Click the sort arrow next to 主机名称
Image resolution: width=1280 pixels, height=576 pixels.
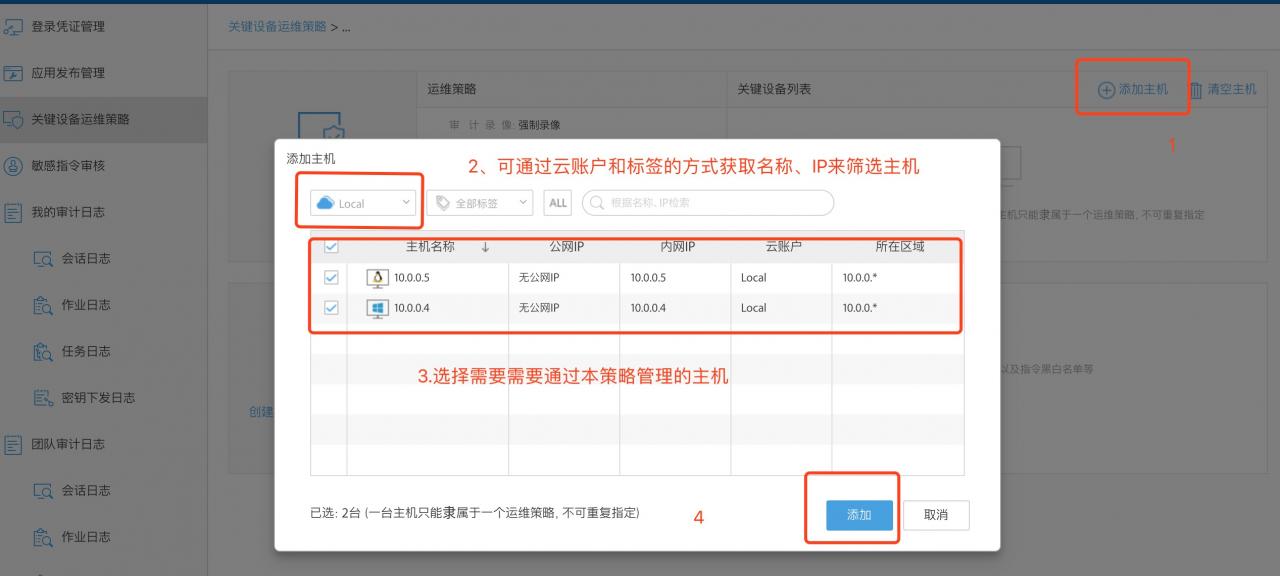pyautogui.click(x=485, y=247)
